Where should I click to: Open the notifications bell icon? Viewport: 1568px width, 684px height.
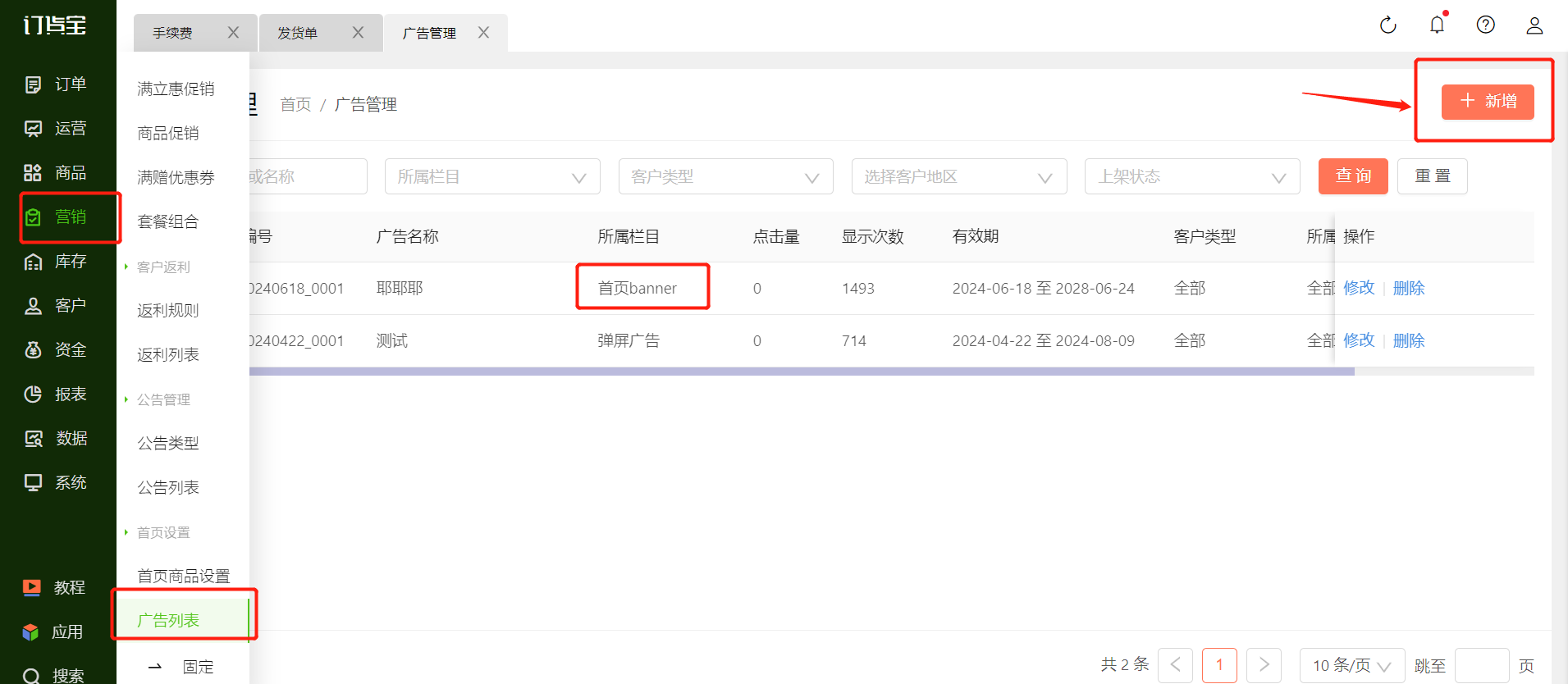tap(1437, 25)
